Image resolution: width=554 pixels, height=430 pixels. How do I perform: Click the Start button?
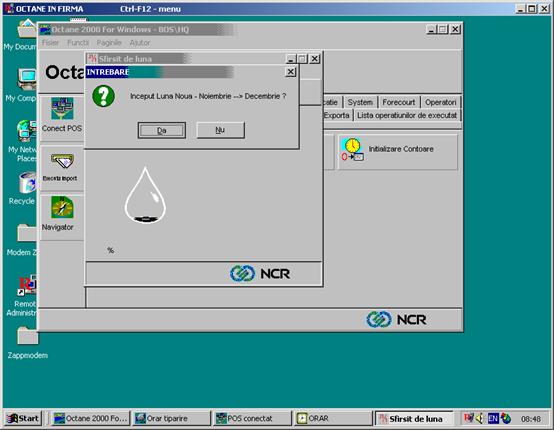pyautogui.click(x=23, y=419)
